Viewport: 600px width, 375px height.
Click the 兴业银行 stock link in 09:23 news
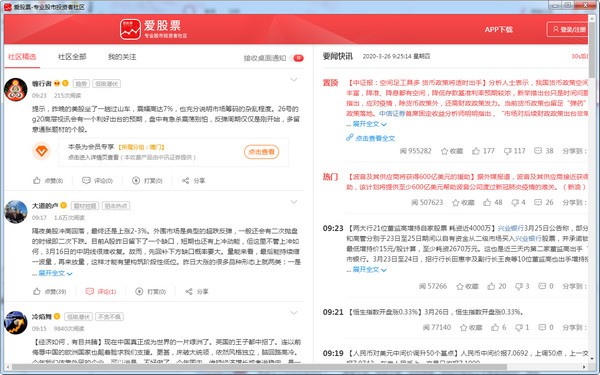[510, 228]
